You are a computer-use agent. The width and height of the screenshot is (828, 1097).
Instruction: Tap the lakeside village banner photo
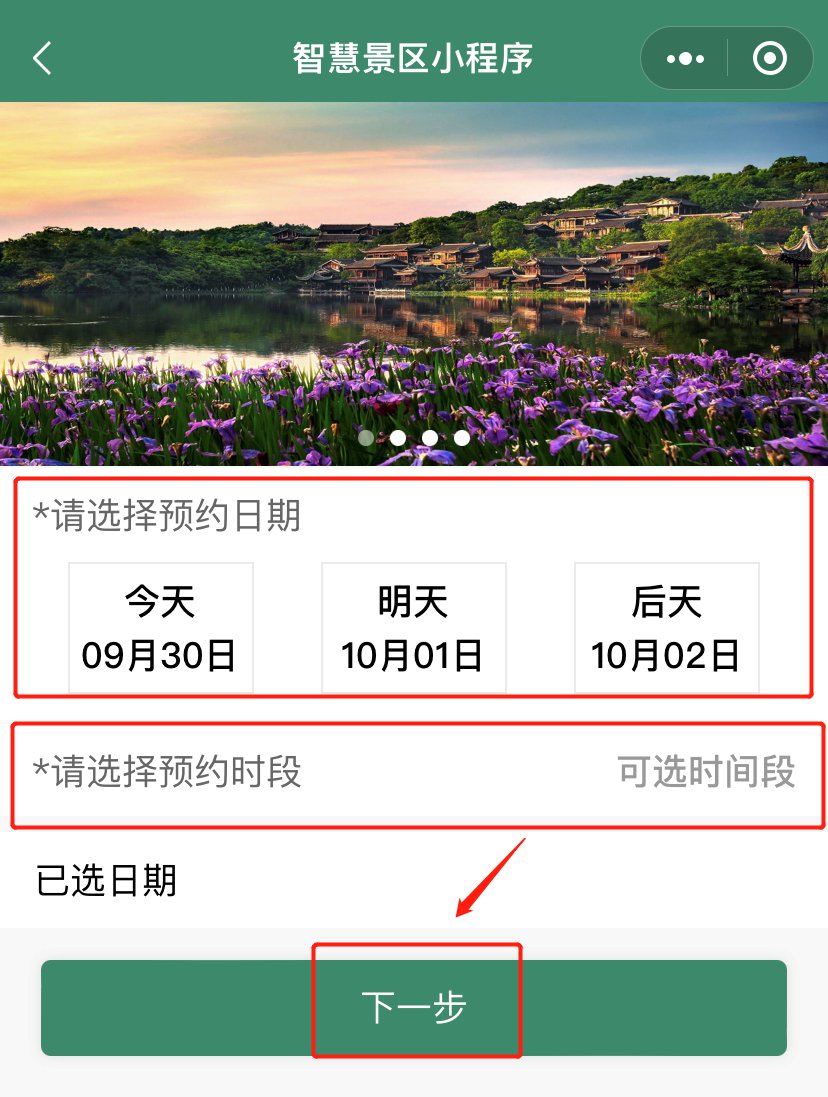(414, 284)
